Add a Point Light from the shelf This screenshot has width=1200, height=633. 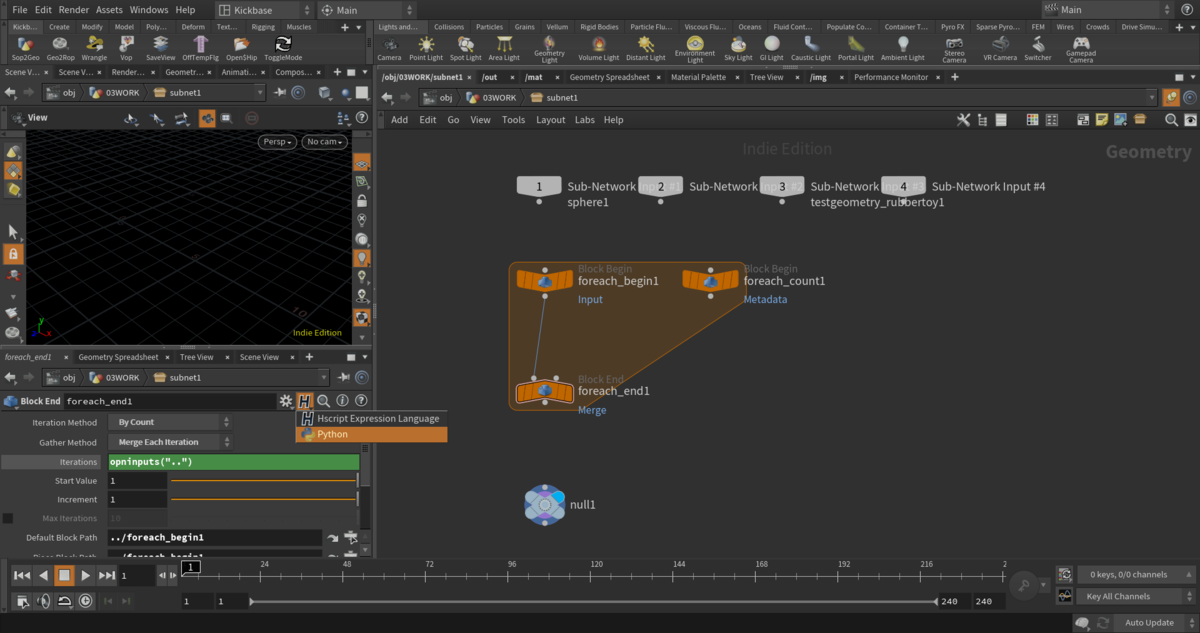pyautogui.click(x=426, y=49)
